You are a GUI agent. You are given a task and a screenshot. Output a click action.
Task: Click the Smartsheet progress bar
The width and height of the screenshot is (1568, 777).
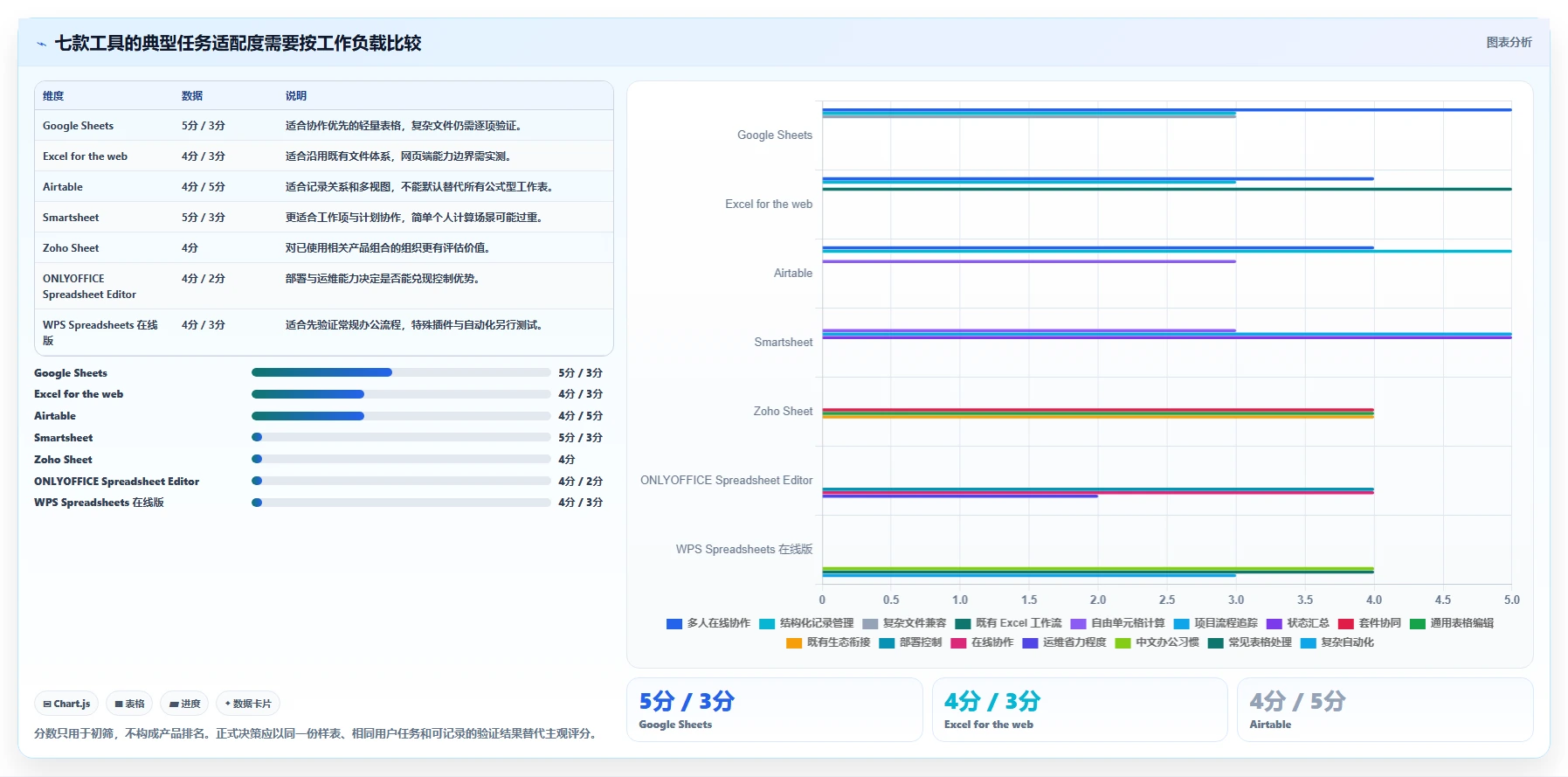(x=401, y=437)
